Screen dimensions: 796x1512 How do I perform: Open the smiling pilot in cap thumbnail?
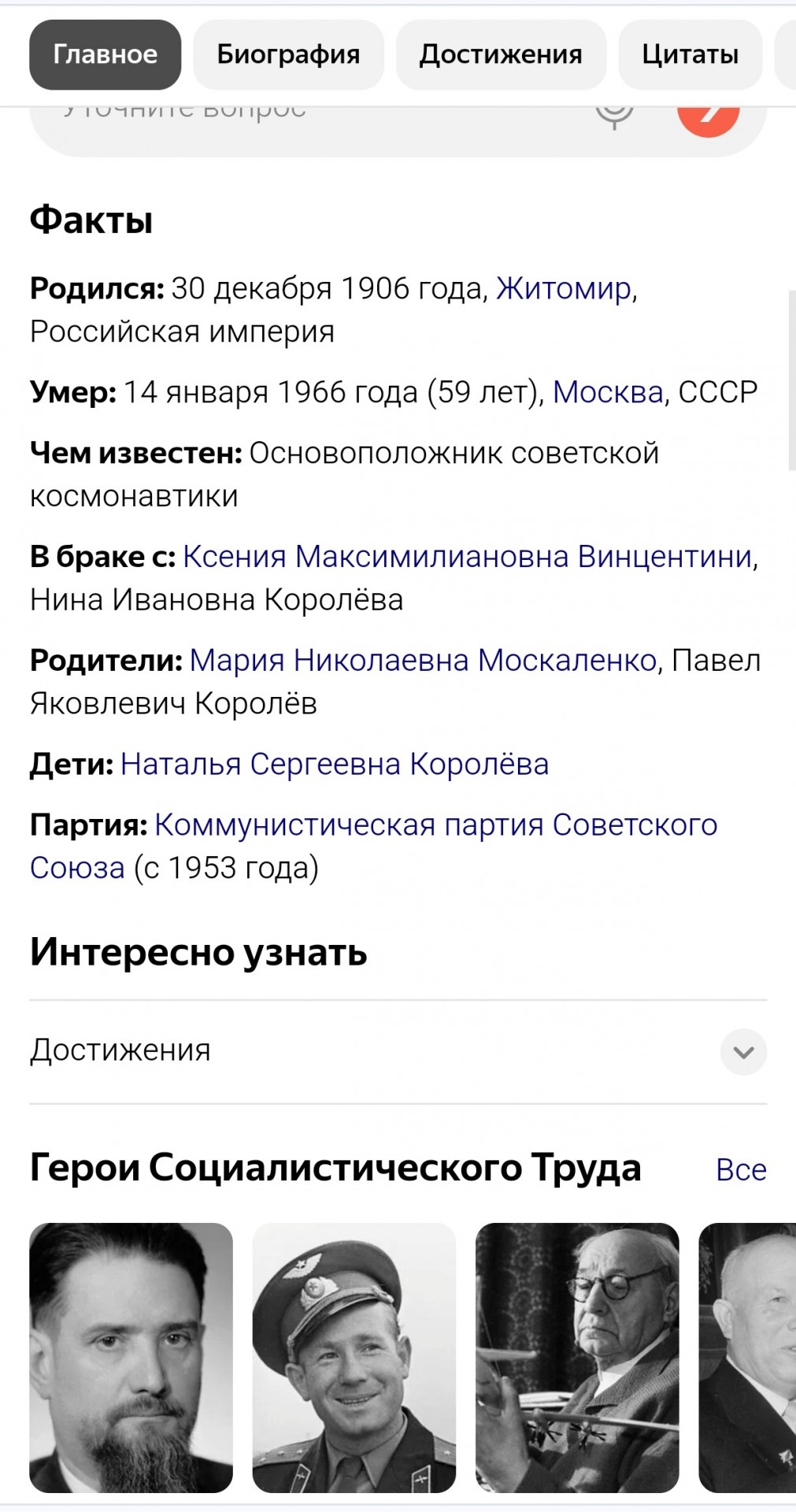[354, 1358]
